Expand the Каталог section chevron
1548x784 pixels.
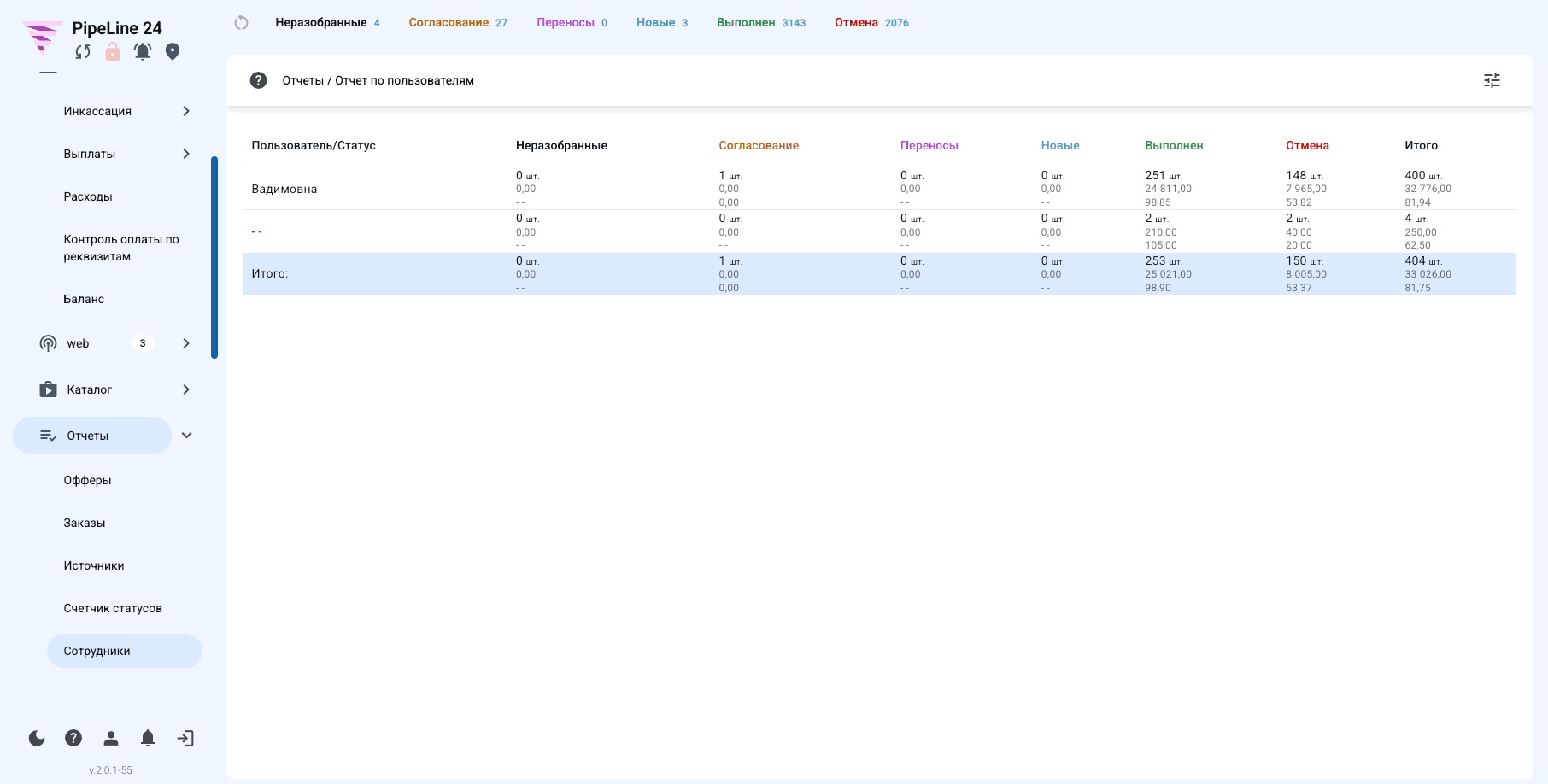pos(186,389)
